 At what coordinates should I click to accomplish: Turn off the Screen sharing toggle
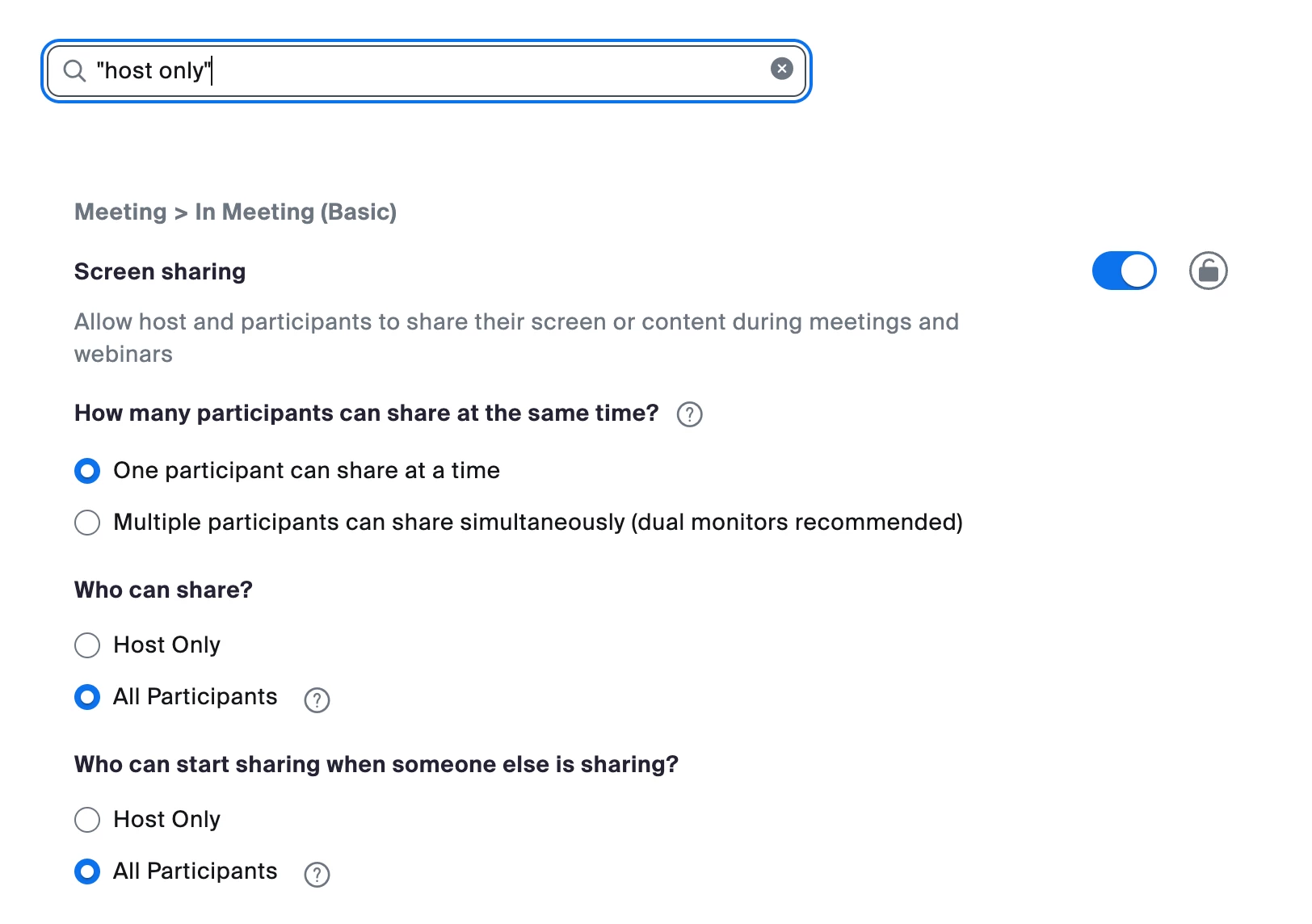tap(1124, 271)
